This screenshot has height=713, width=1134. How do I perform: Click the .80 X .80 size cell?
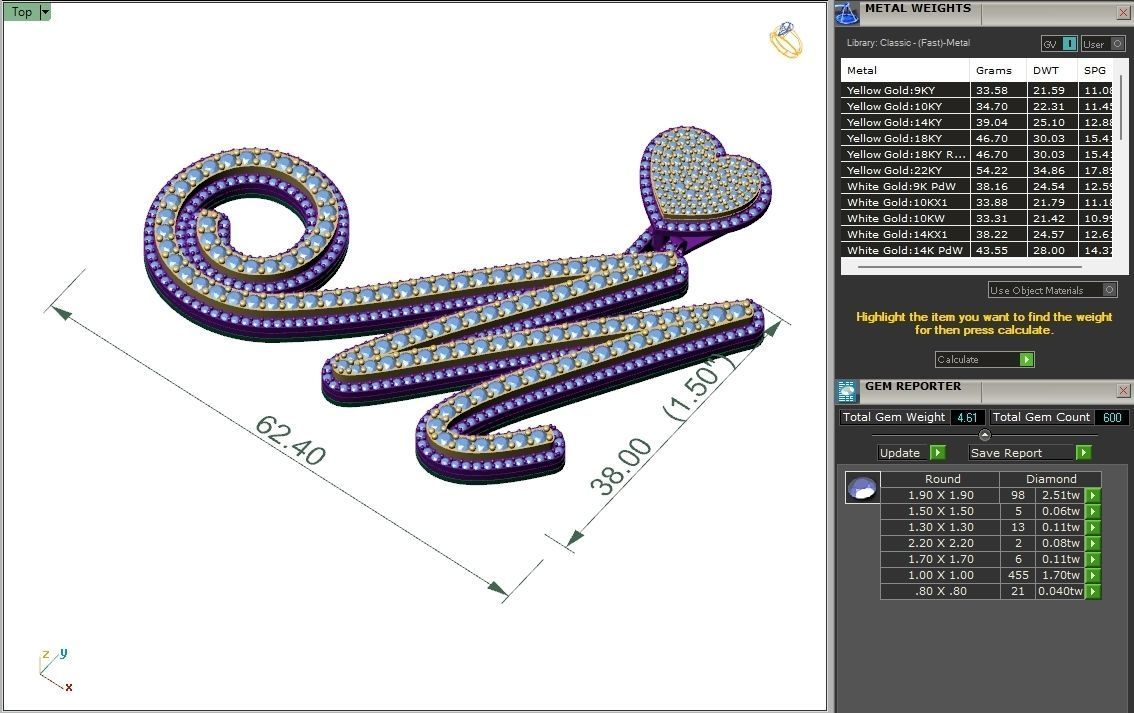pos(940,591)
